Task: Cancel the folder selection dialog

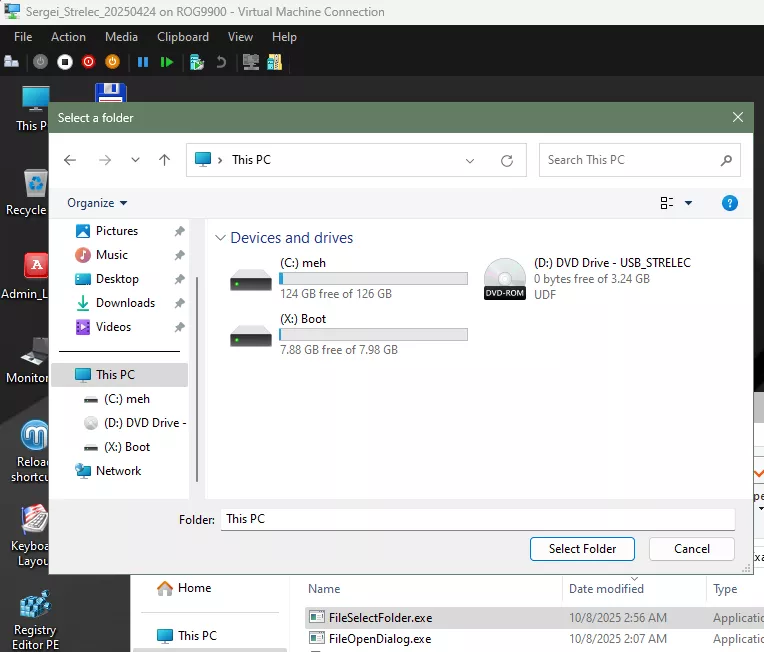Action: pos(691,549)
